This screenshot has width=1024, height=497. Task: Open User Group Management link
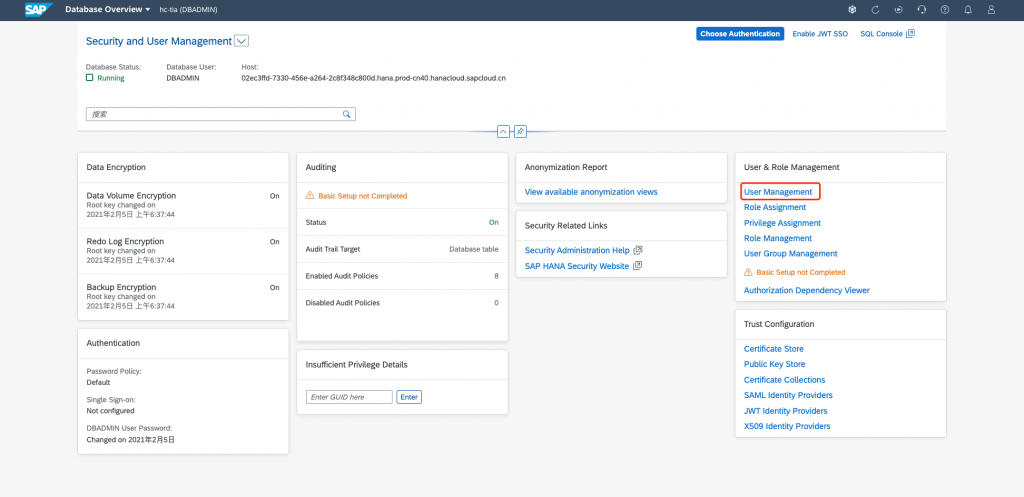click(790, 253)
